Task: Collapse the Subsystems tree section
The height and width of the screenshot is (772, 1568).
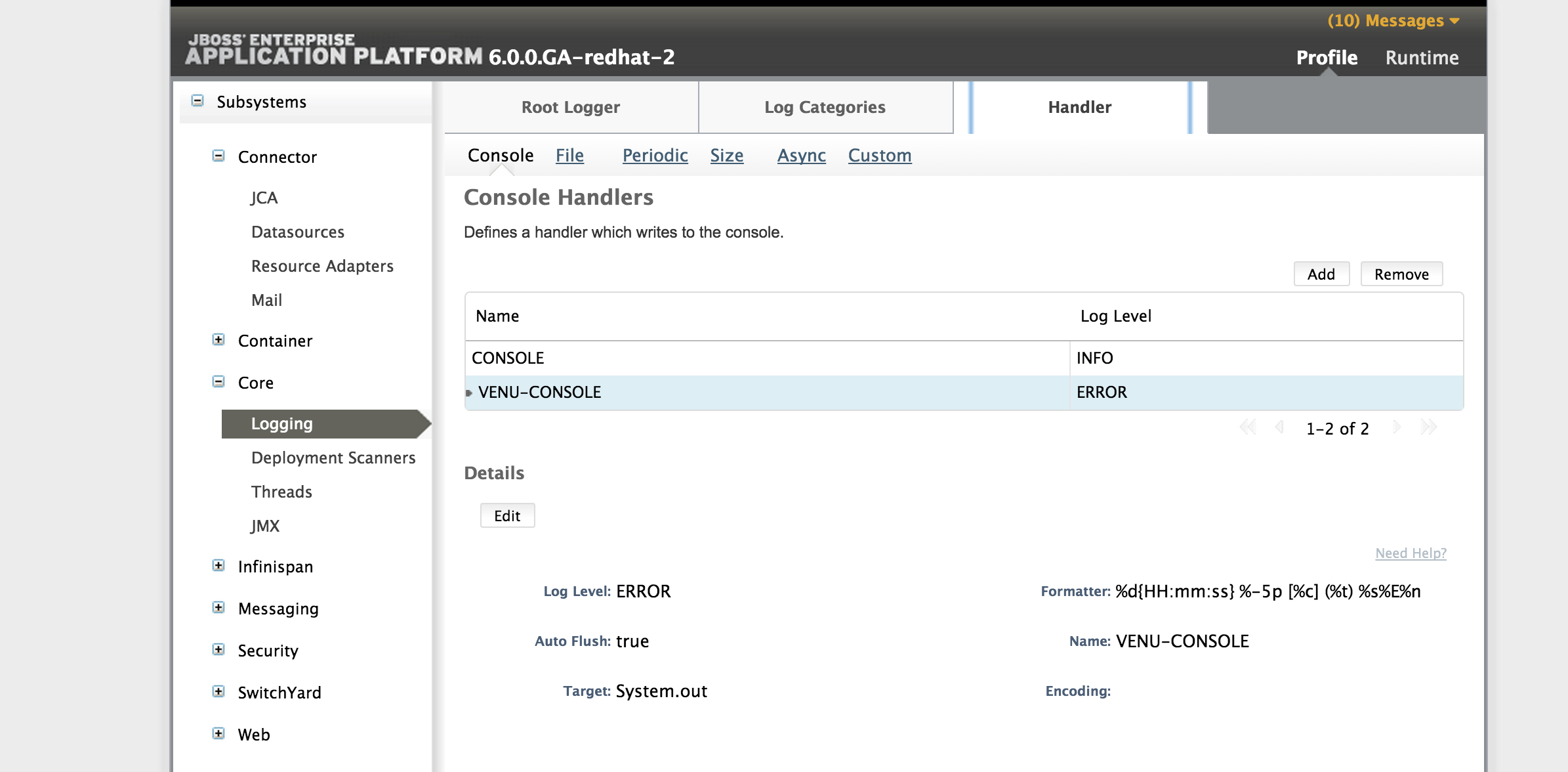Action: [x=197, y=100]
